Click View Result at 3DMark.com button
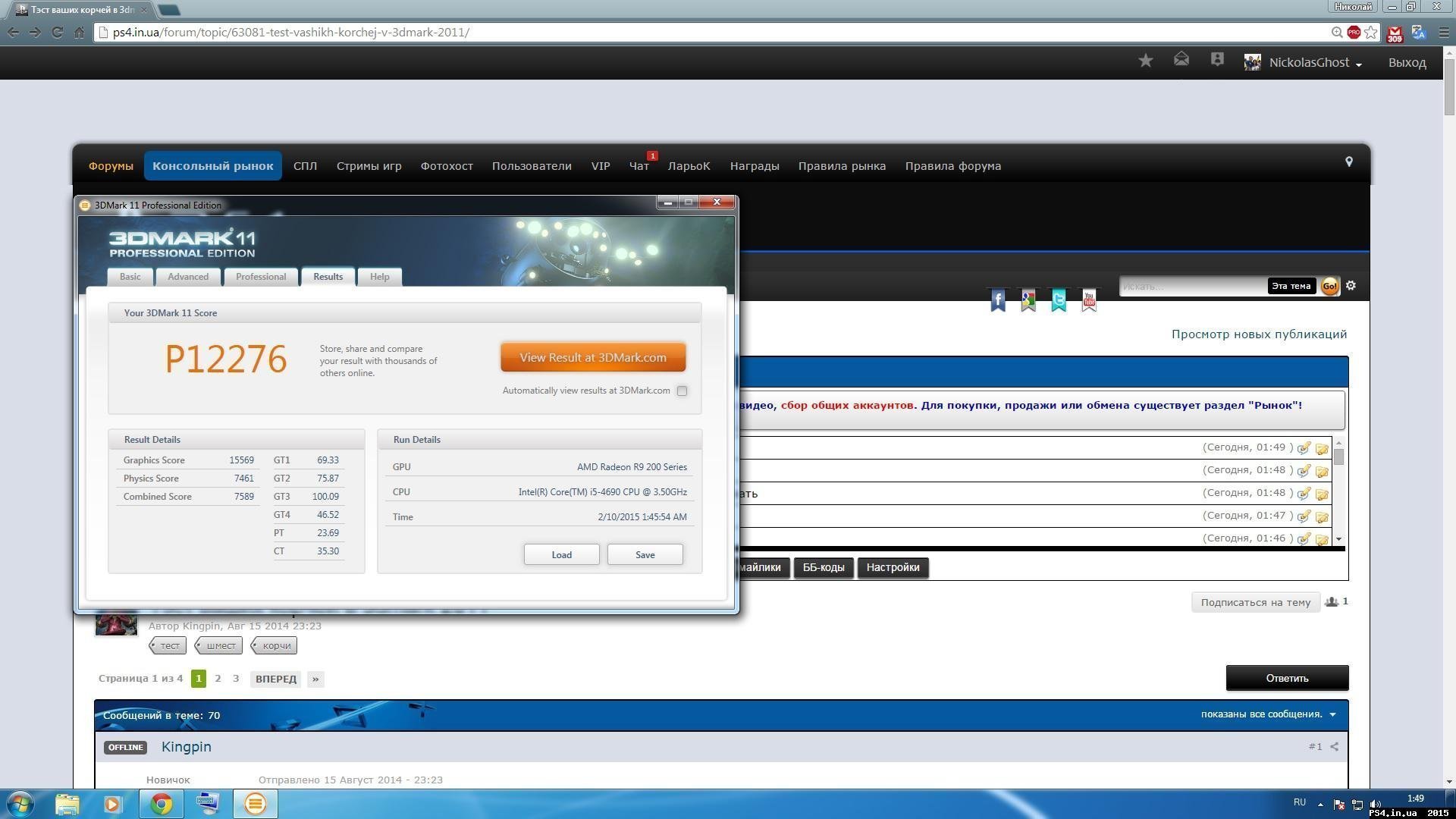Screen dimensions: 1456x819 pyautogui.click(x=593, y=358)
